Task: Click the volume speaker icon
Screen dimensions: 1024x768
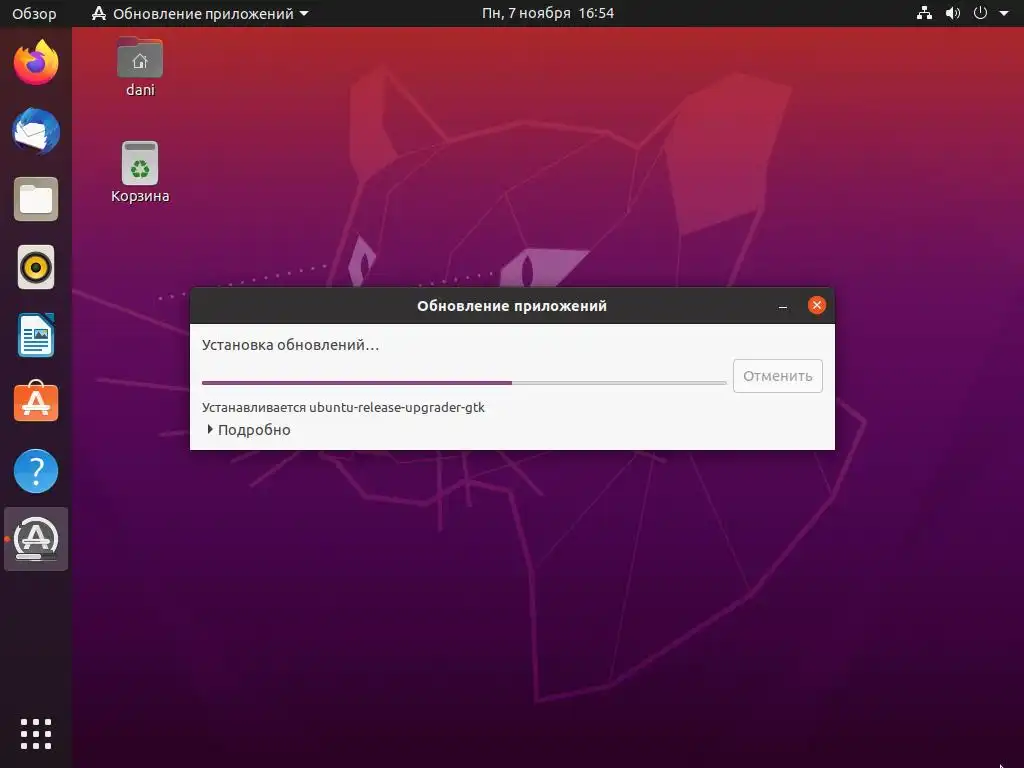Action: pyautogui.click(x=953, y=13)
